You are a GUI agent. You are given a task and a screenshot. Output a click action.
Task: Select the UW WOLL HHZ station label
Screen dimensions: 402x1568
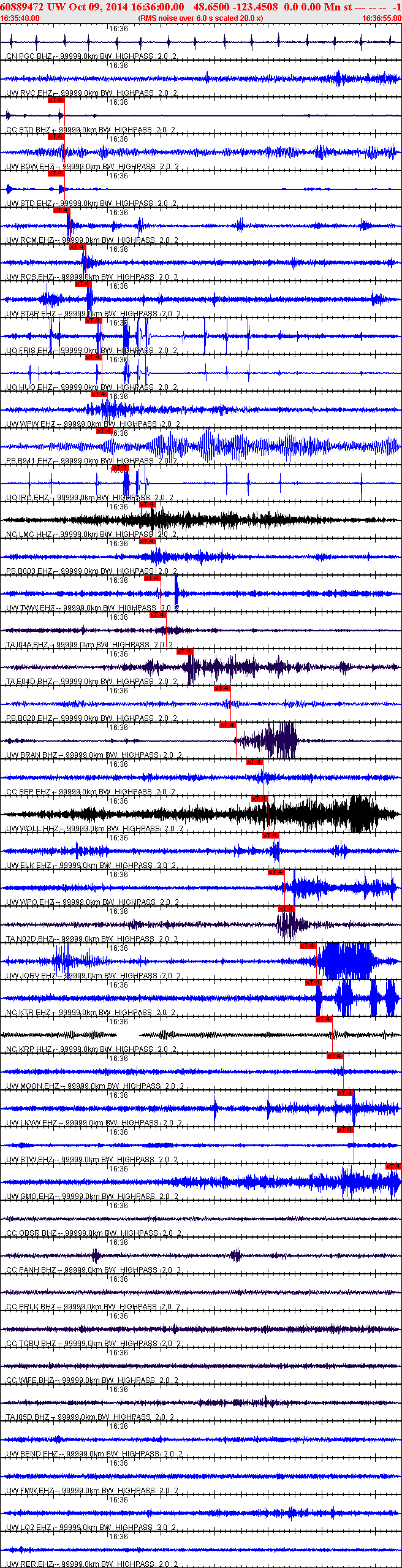32,829
